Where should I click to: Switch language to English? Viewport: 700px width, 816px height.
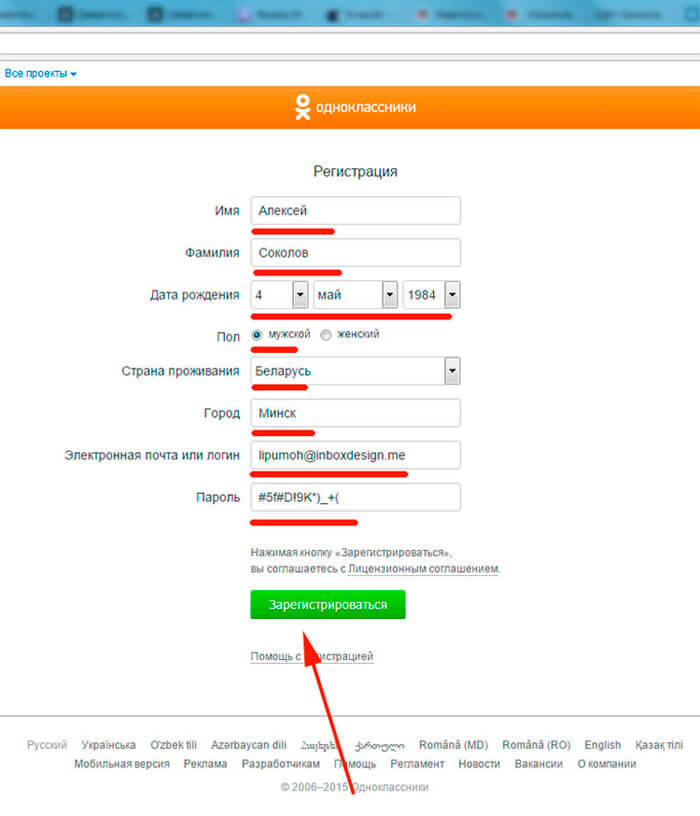pyautogui.click(x=603, y=745)
